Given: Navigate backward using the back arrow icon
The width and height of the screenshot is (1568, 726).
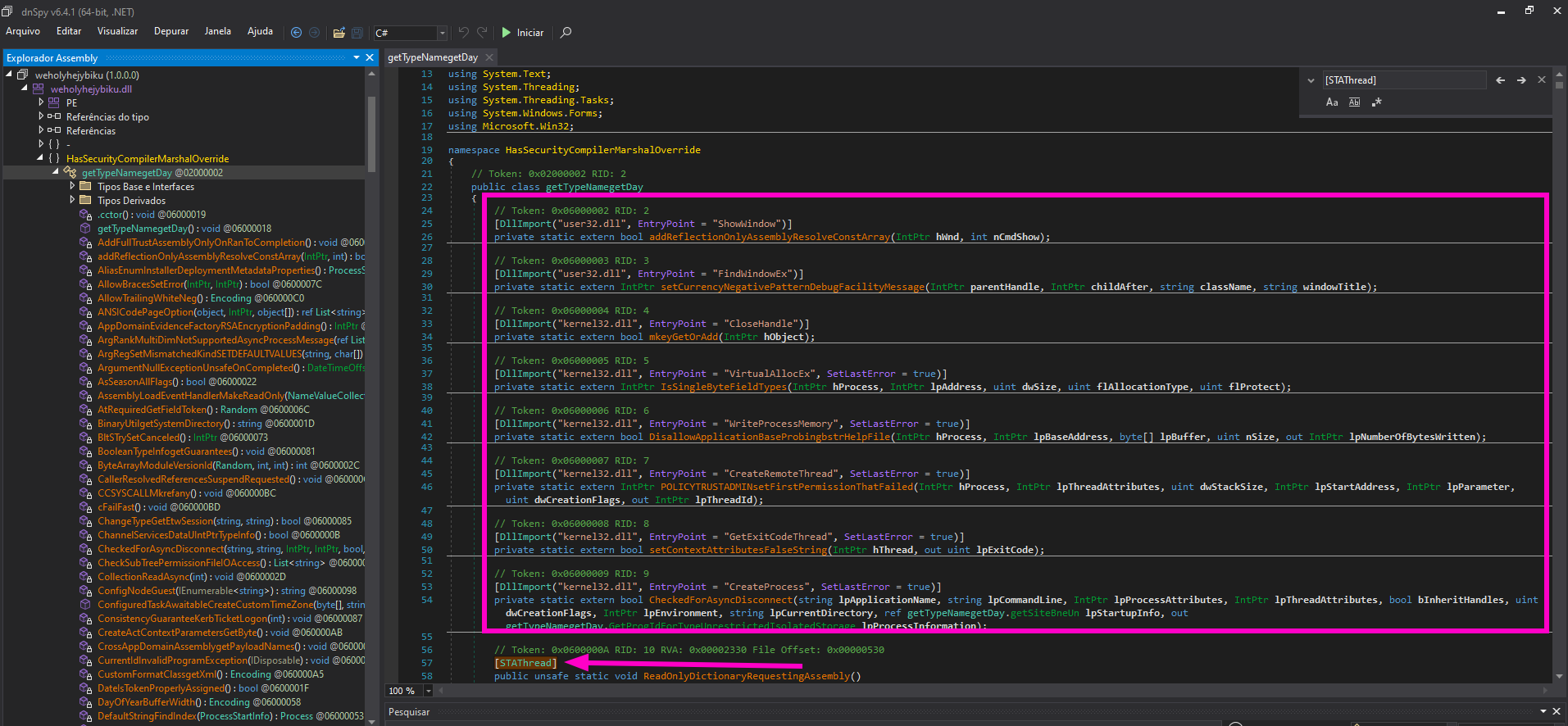Looking at the screenshot, I should point(297,33).
